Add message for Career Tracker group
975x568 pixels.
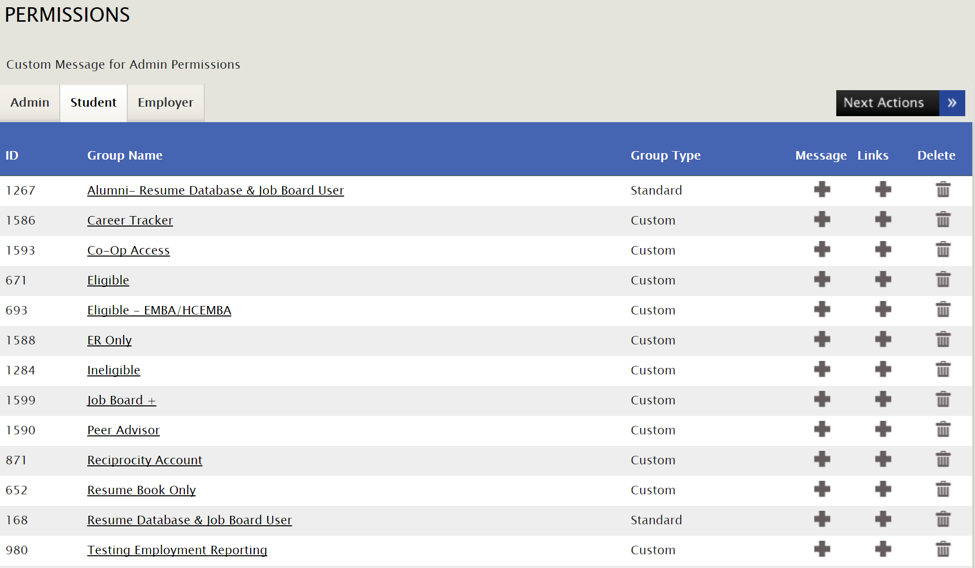(822, 220)
